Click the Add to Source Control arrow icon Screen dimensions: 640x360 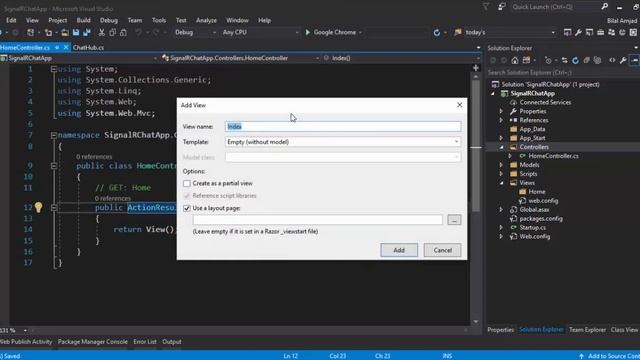coord(581,356)
